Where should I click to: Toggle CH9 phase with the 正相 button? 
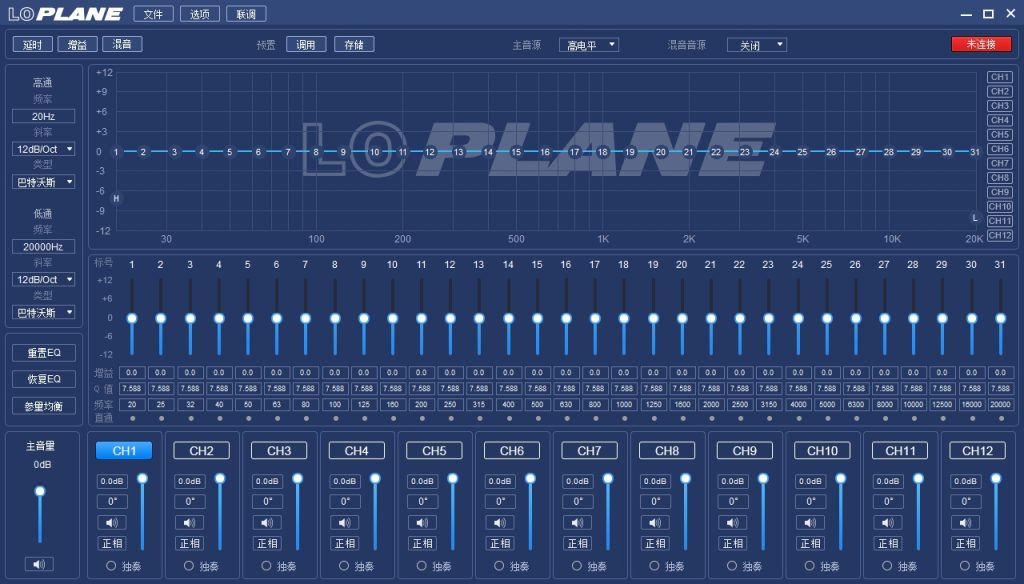pos(733,543)
